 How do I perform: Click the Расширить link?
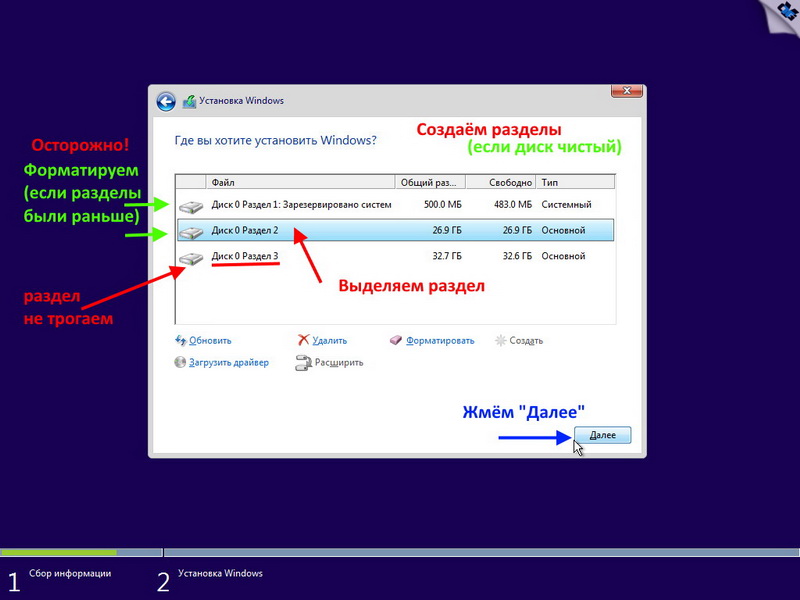tap(339, 363)
